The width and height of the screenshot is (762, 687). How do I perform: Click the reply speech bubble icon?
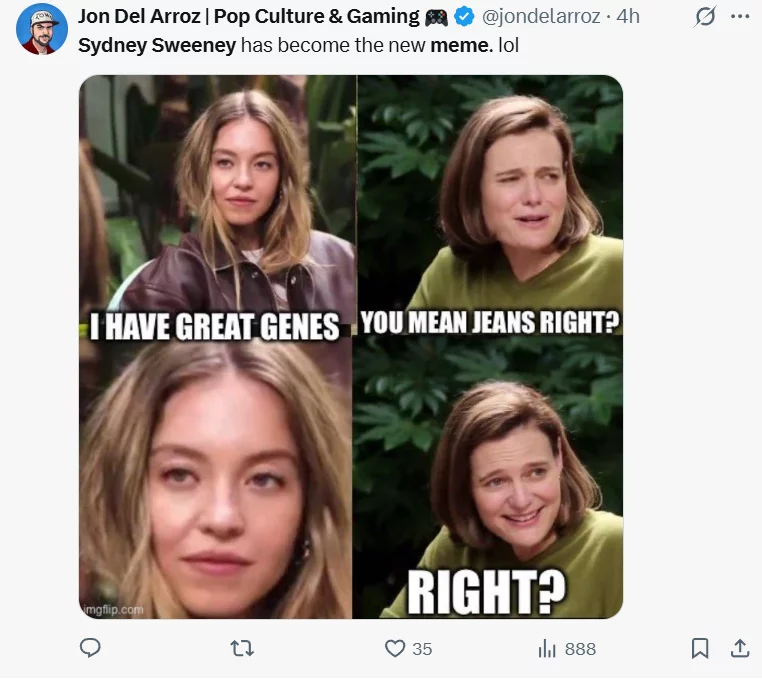pos(90,649)
